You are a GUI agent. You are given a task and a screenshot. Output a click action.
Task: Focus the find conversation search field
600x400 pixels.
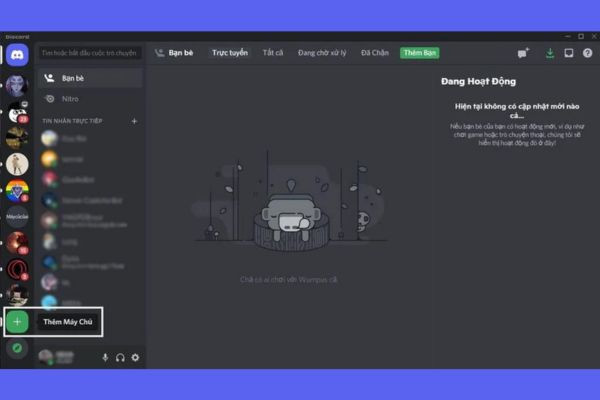click(x=90, y=53)
